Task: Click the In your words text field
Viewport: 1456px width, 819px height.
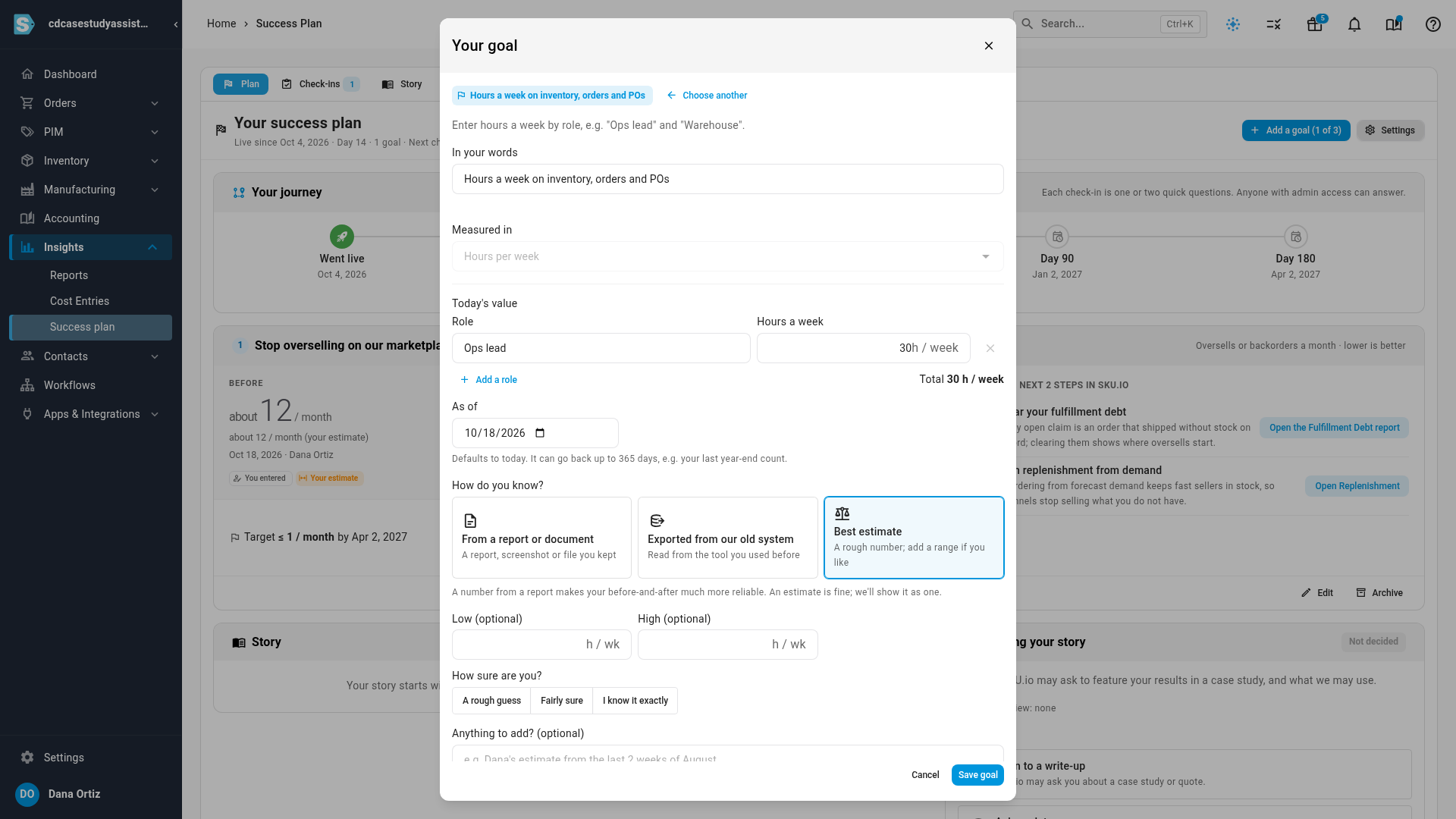Action: coord(728,179)
